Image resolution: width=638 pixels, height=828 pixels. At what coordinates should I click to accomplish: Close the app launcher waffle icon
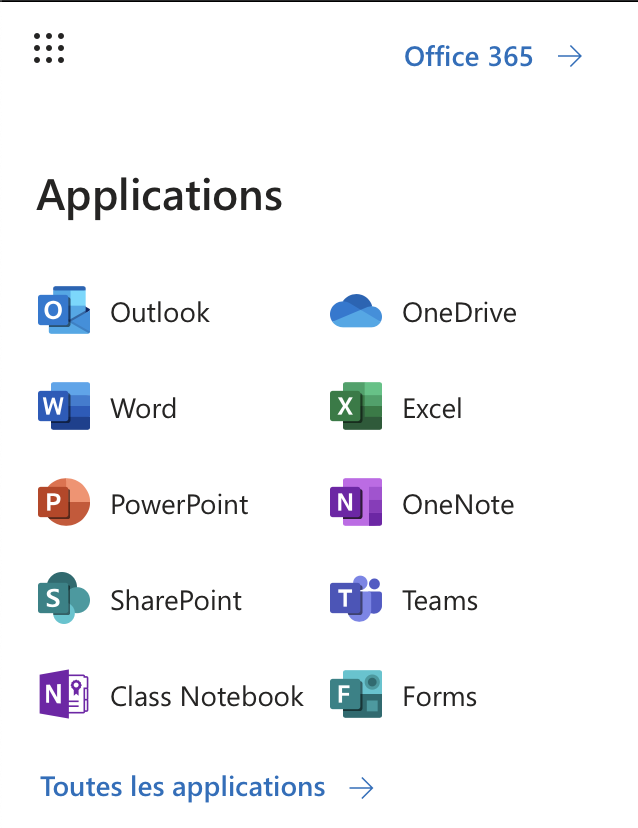click(x=49, y=48)
